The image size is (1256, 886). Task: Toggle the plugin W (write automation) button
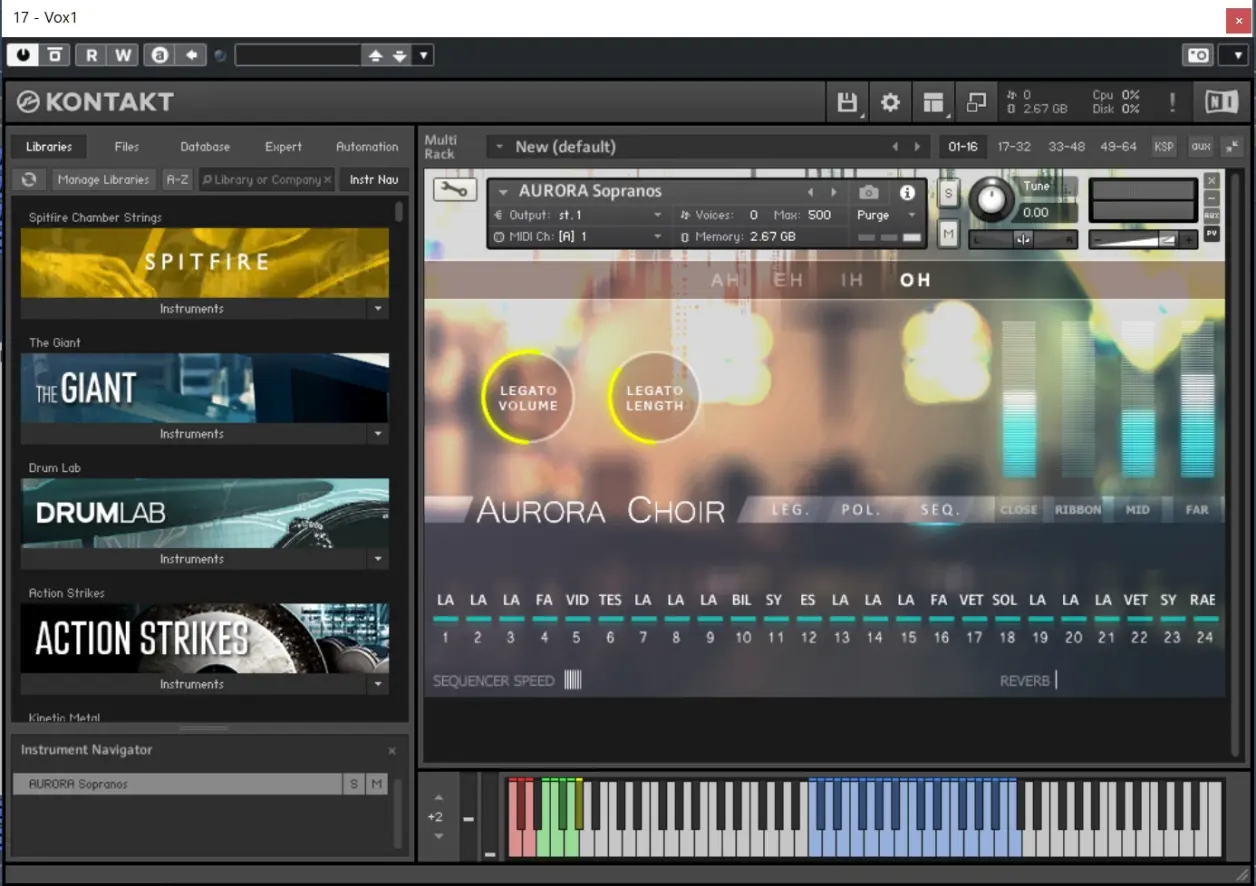[x=123, y=56]
